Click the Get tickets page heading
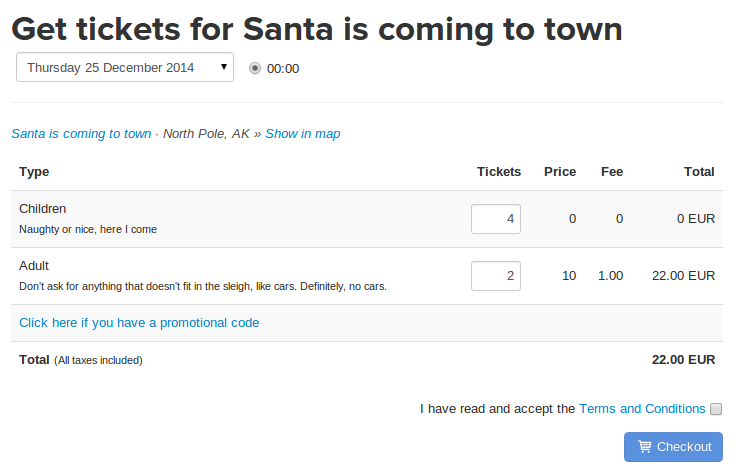This screenshot has width=741, height=475. click(317, 28)
